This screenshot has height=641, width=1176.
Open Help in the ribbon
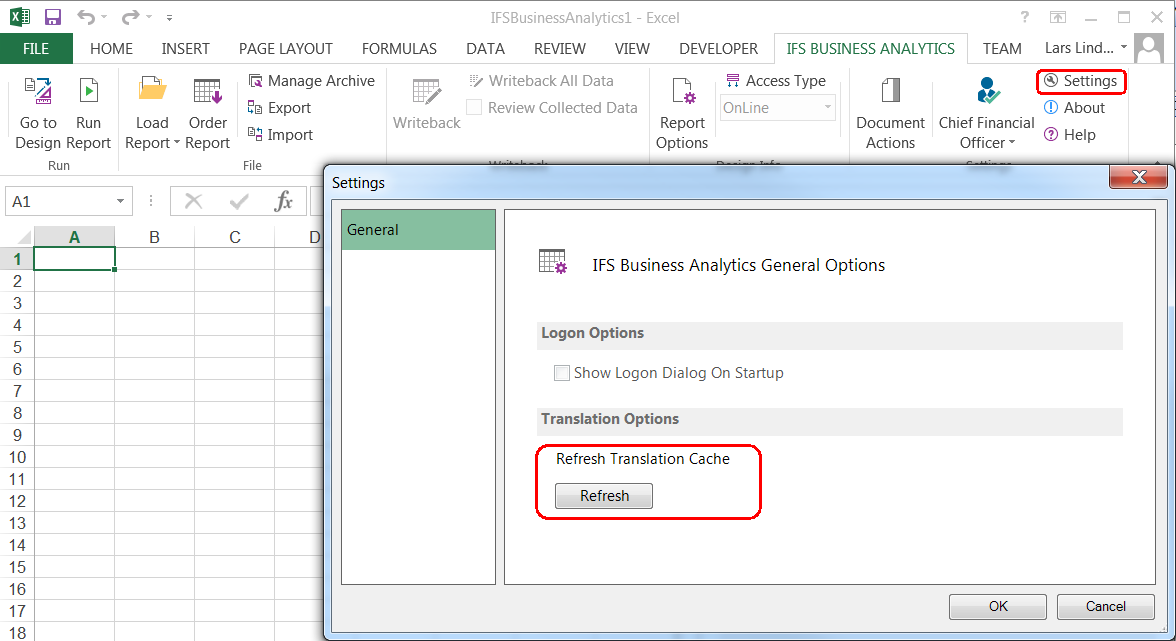pyautogui.click(x=1070, y=135)
